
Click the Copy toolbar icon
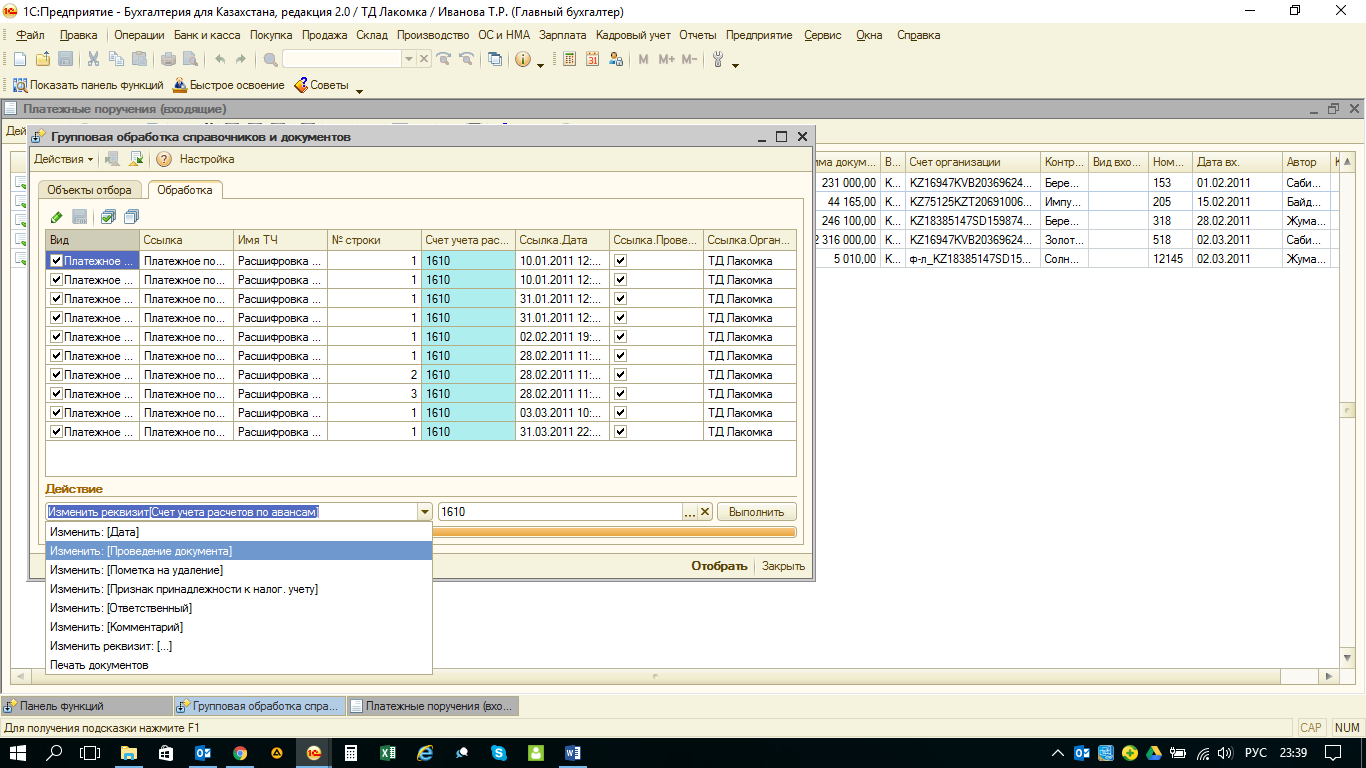pyautogui.click(x=116, y=60)
